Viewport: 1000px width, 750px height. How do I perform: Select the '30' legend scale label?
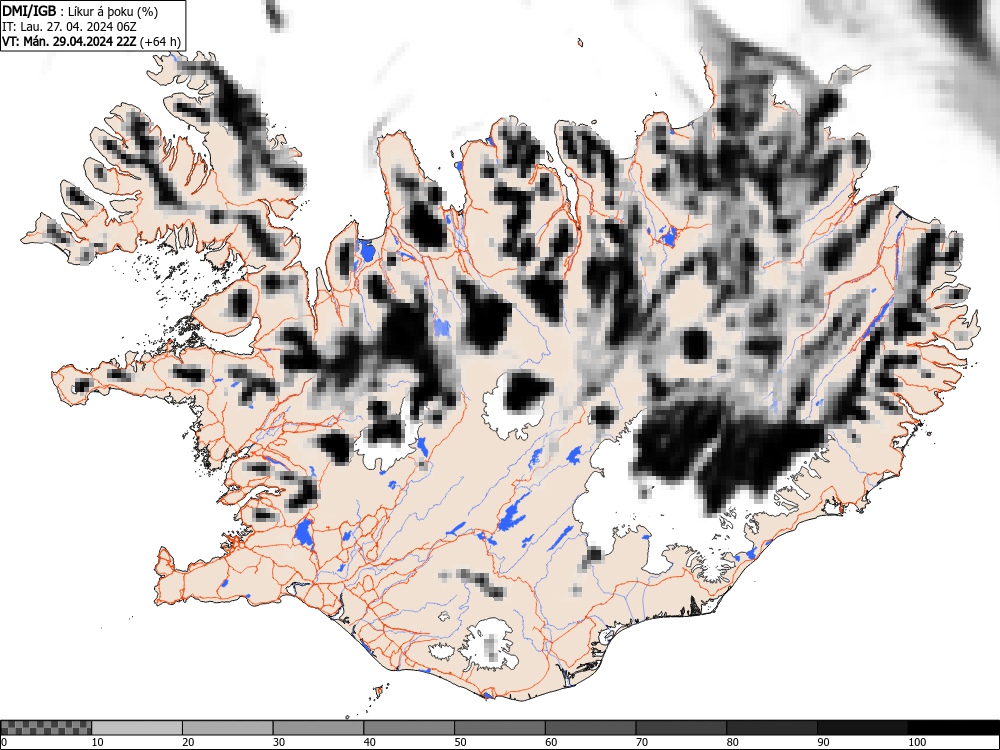(279, 742)
